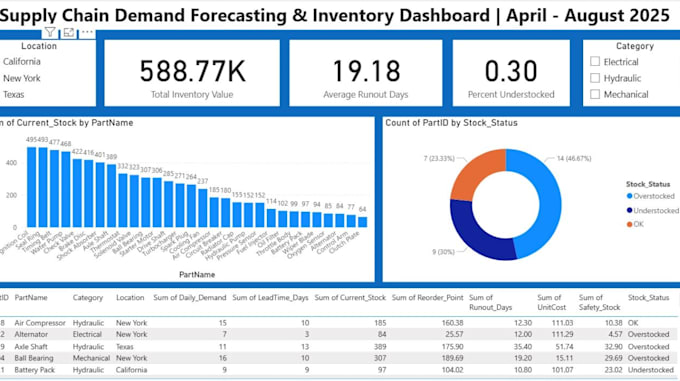
Task: Sort by Sum of UnitCost header
Action: 552,303
